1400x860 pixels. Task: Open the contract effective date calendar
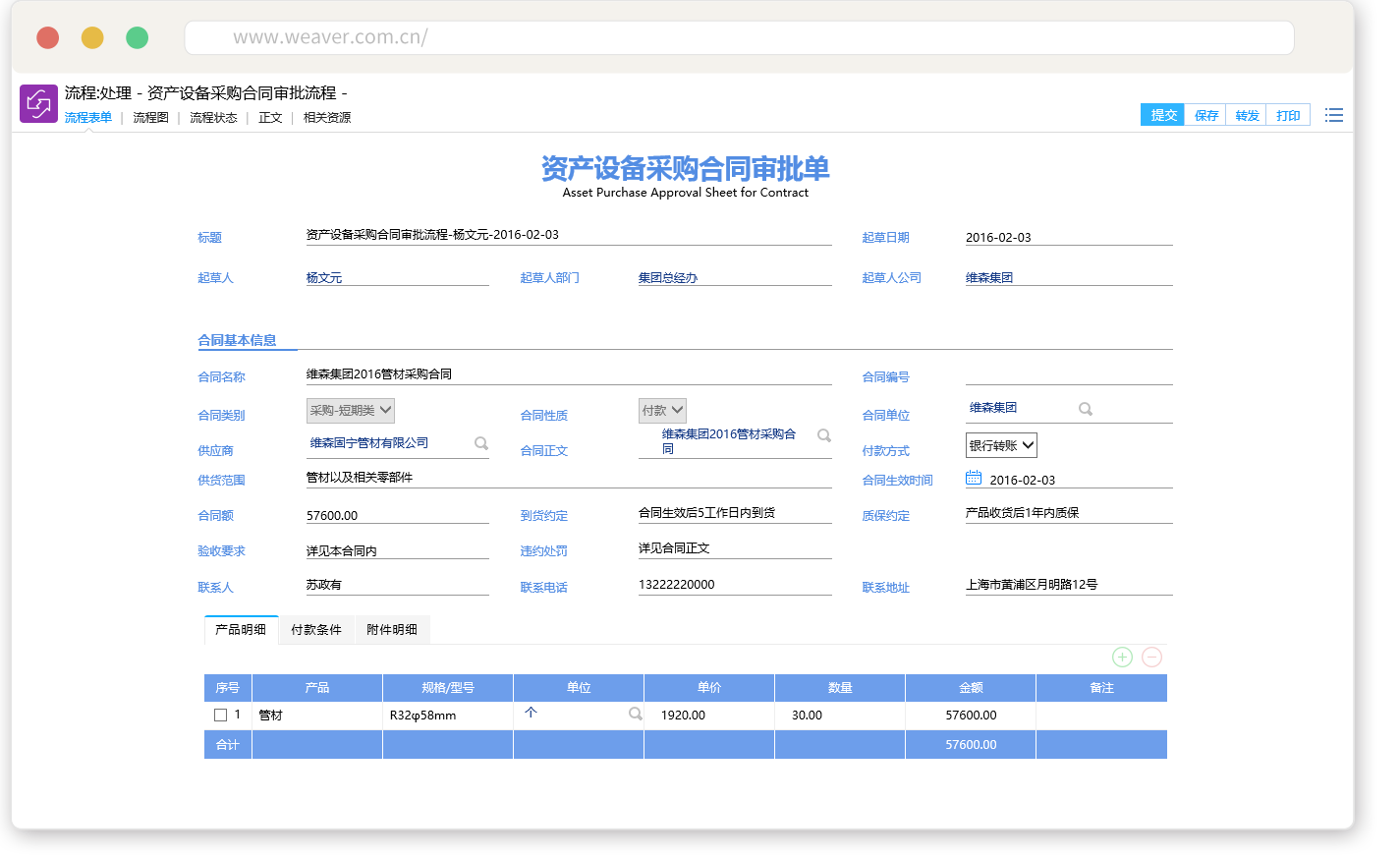[974, 479]
